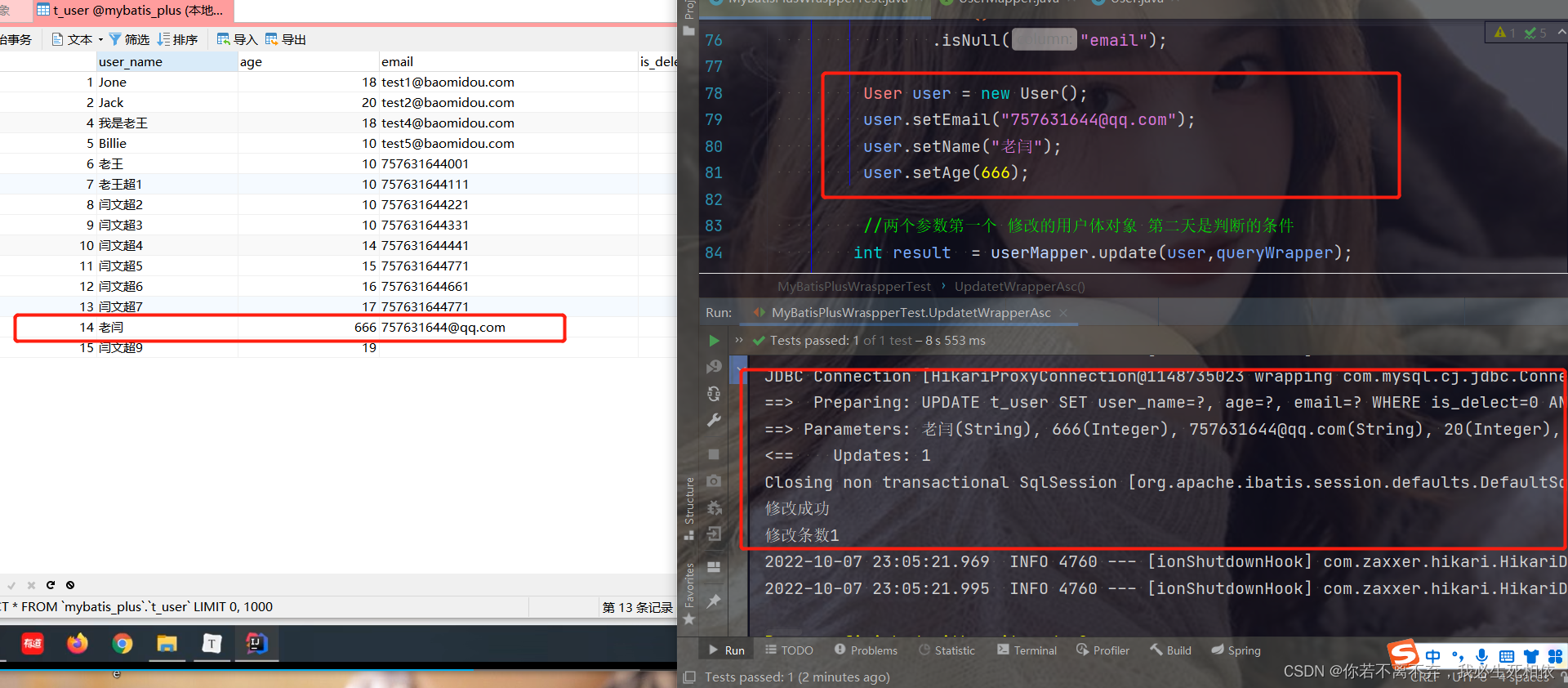Open the Statistic tool window
Image resolution: width=1568 pixels, height=688 pixels.
click(x=947, y=650)
